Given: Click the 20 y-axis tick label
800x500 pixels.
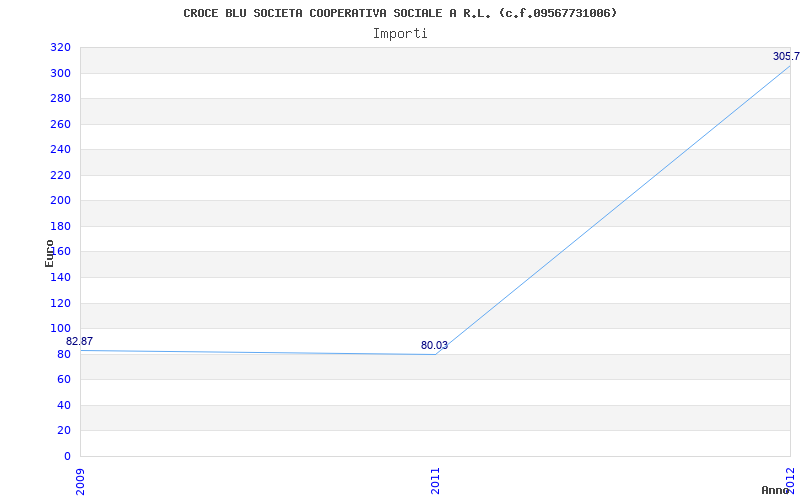Looking at the screenshot, I should pos(64,431).
